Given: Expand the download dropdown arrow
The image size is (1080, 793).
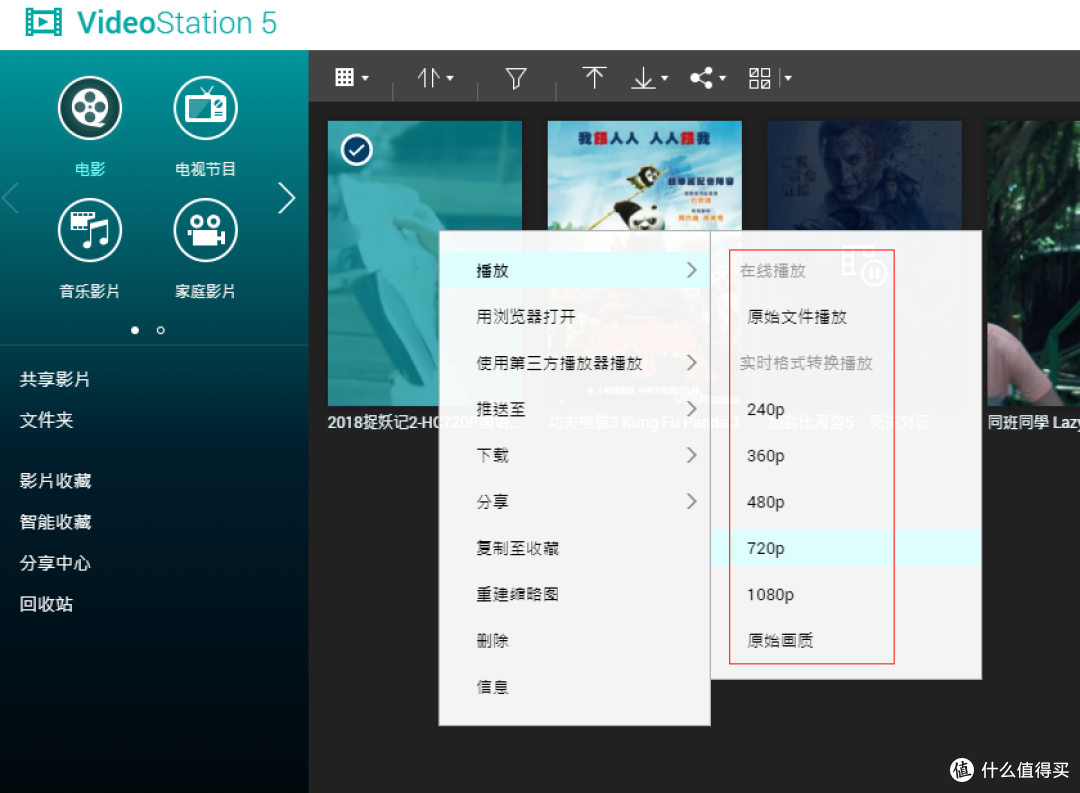Looking at the screenshot, I should 665,79.
